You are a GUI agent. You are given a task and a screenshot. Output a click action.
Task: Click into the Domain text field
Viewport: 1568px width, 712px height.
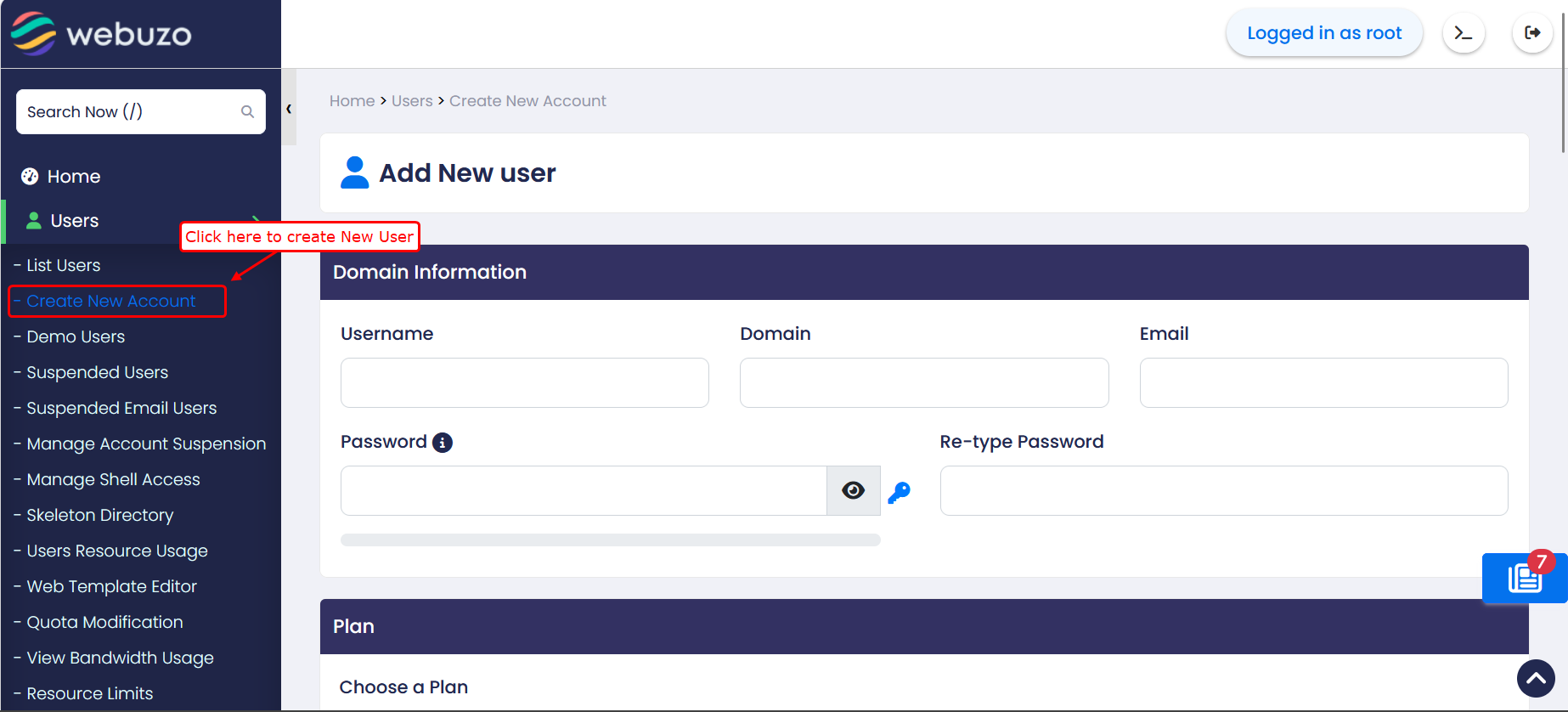pyautogui.click(x=923, y=383)
